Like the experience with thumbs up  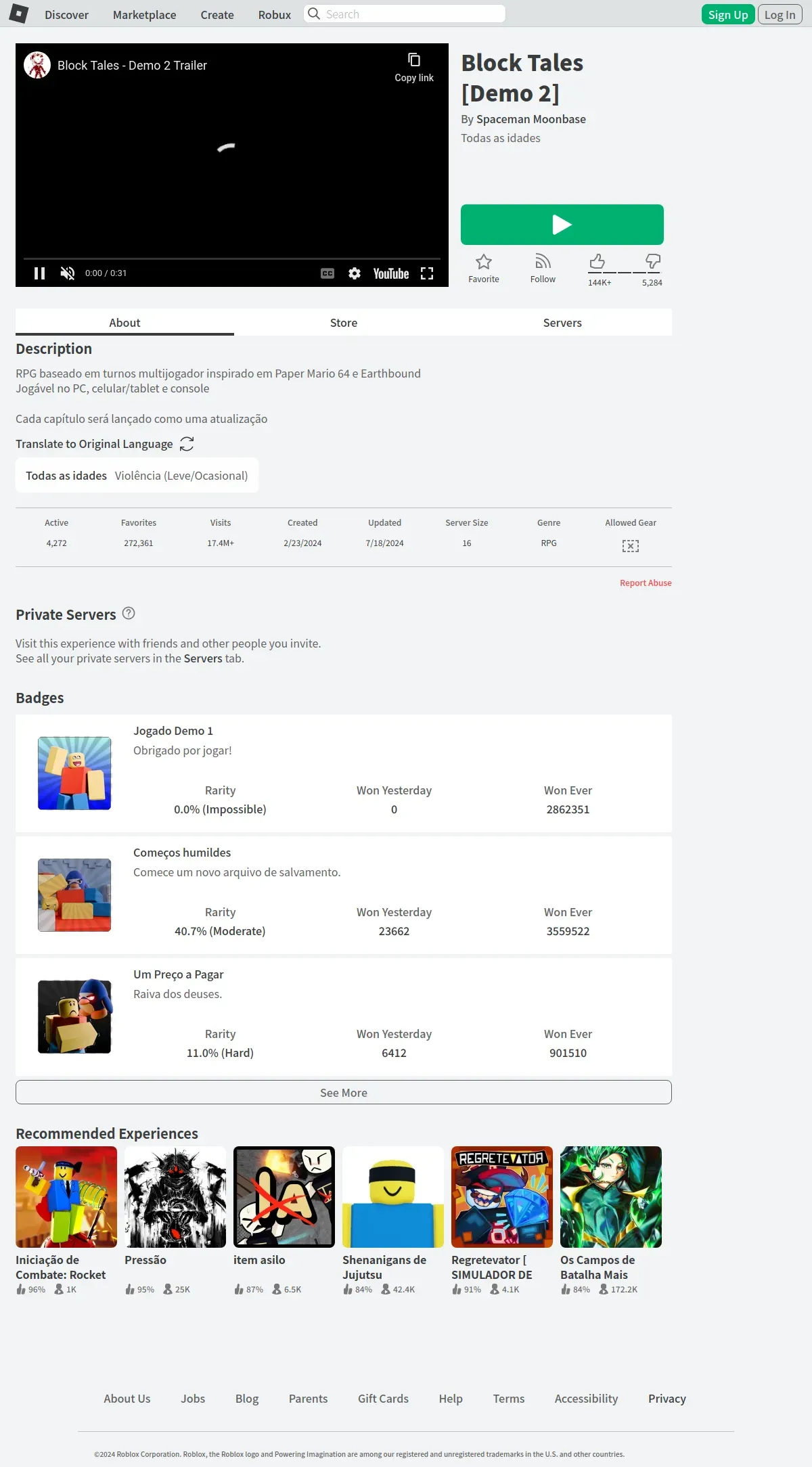tap(597, 262)
